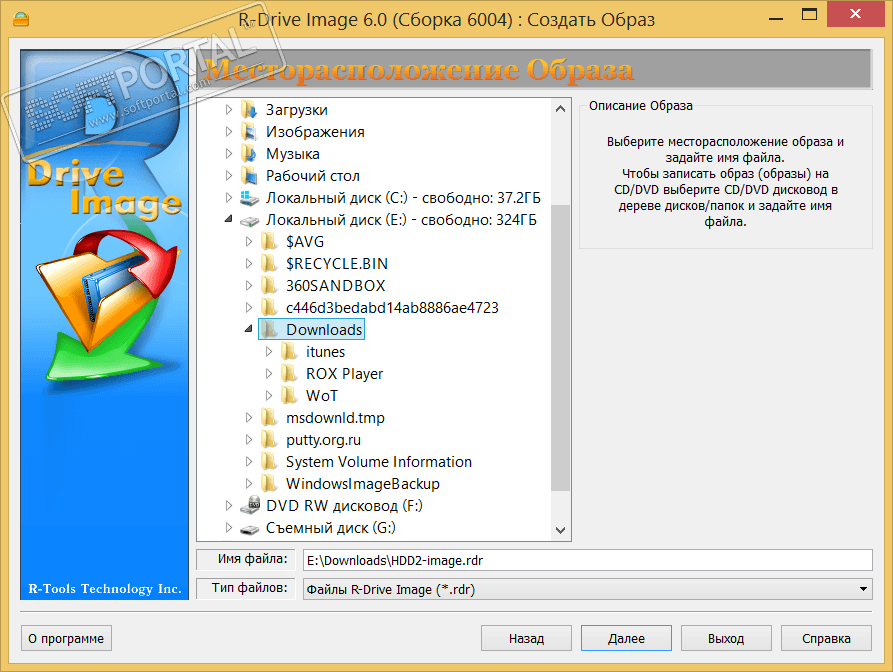Image resolution: width=893 pixels, height=672 pixels.
Task: Expand the WindowsImageBackup folder node
Action: click(x=249, y=483)
